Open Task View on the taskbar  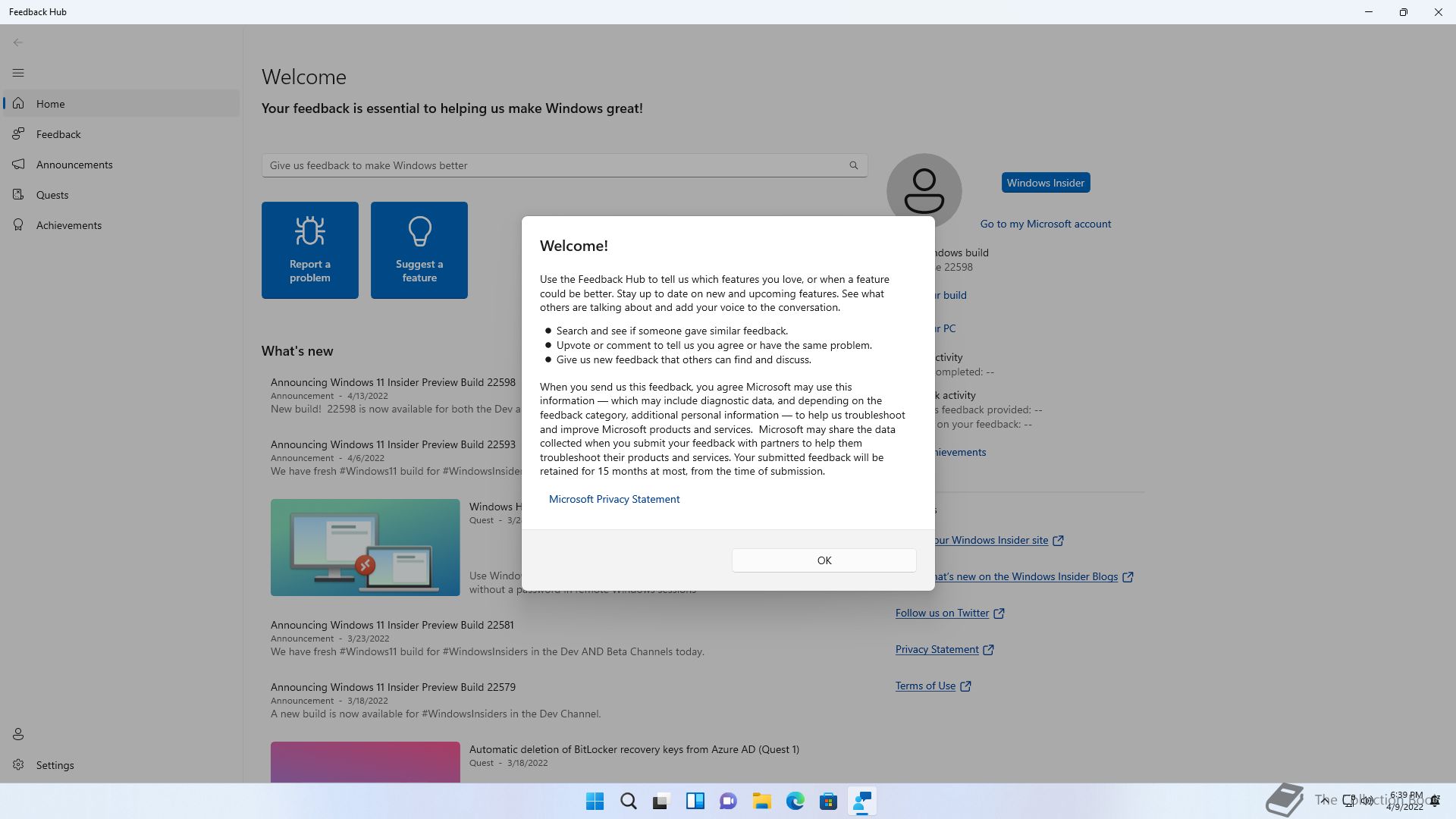(661, 801)
